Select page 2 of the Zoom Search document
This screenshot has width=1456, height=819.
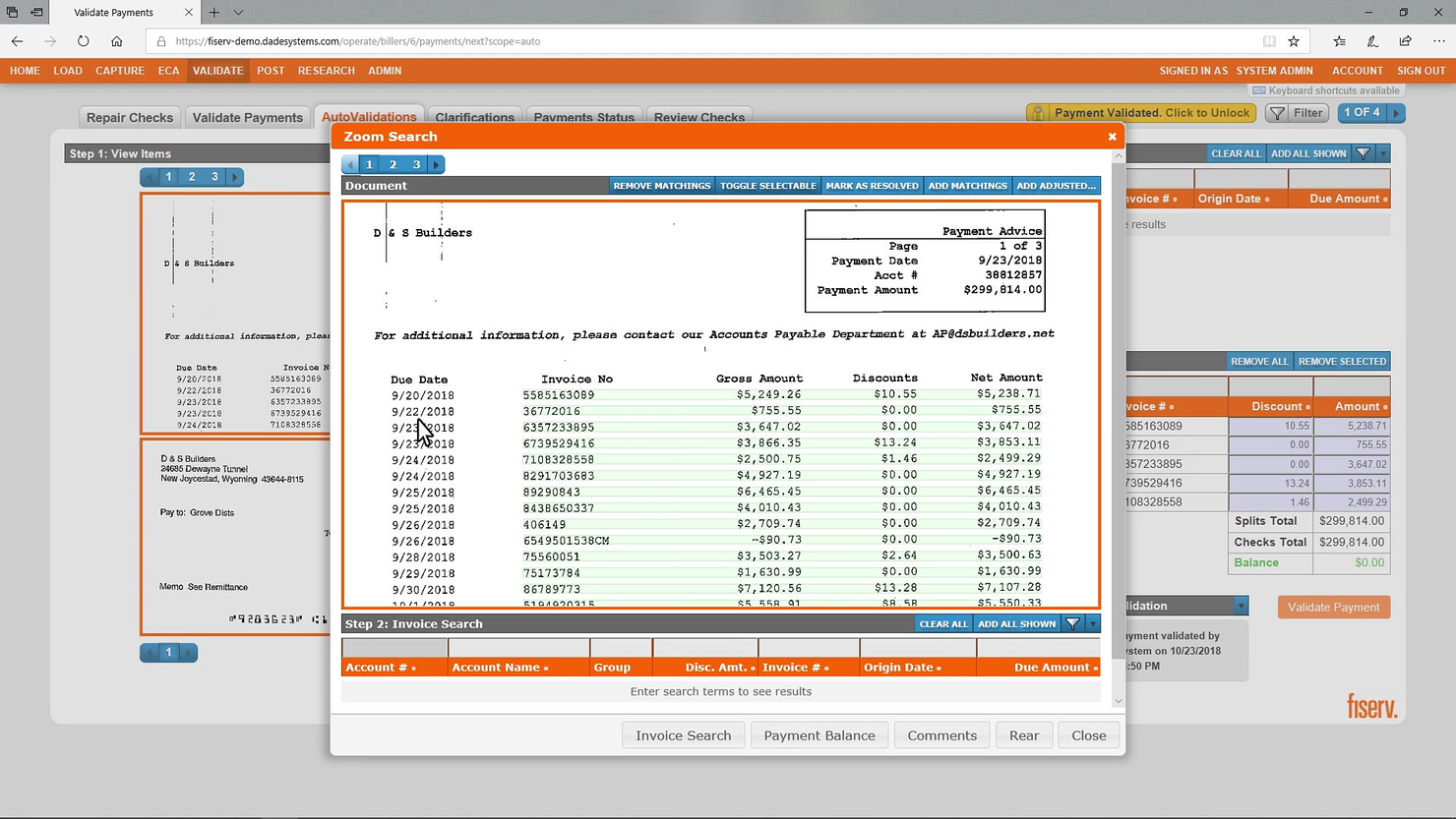[x=392, y=164]
